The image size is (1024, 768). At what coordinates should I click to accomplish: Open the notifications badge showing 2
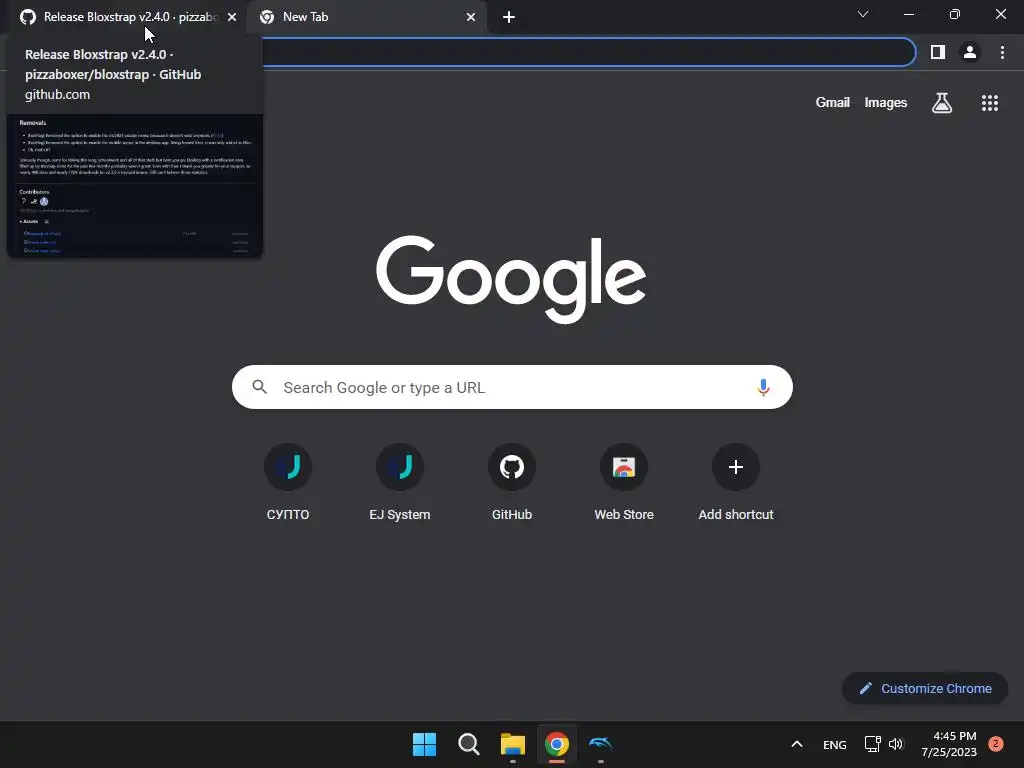[x=996, y=744]
